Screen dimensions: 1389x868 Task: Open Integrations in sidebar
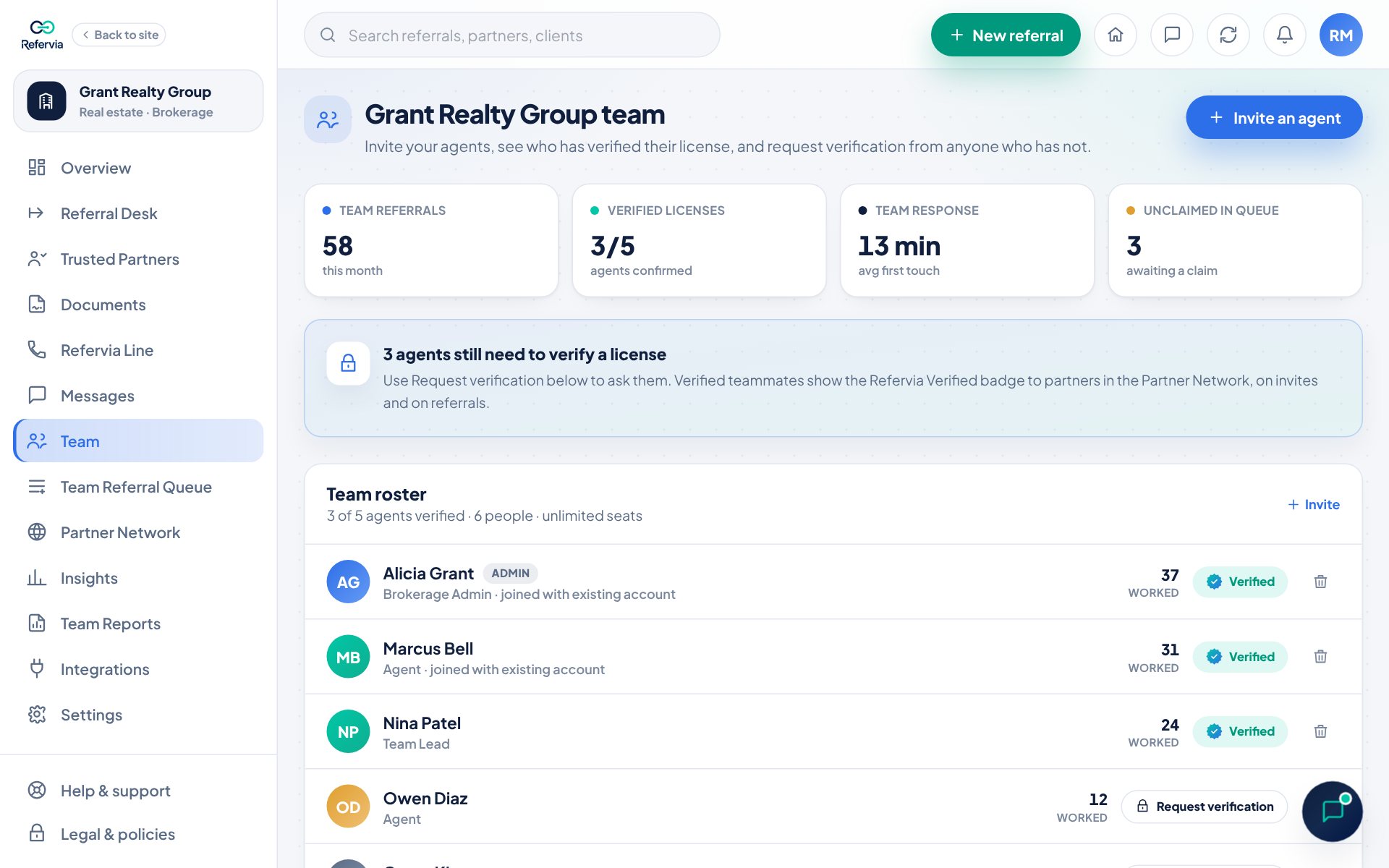(138, 669)
